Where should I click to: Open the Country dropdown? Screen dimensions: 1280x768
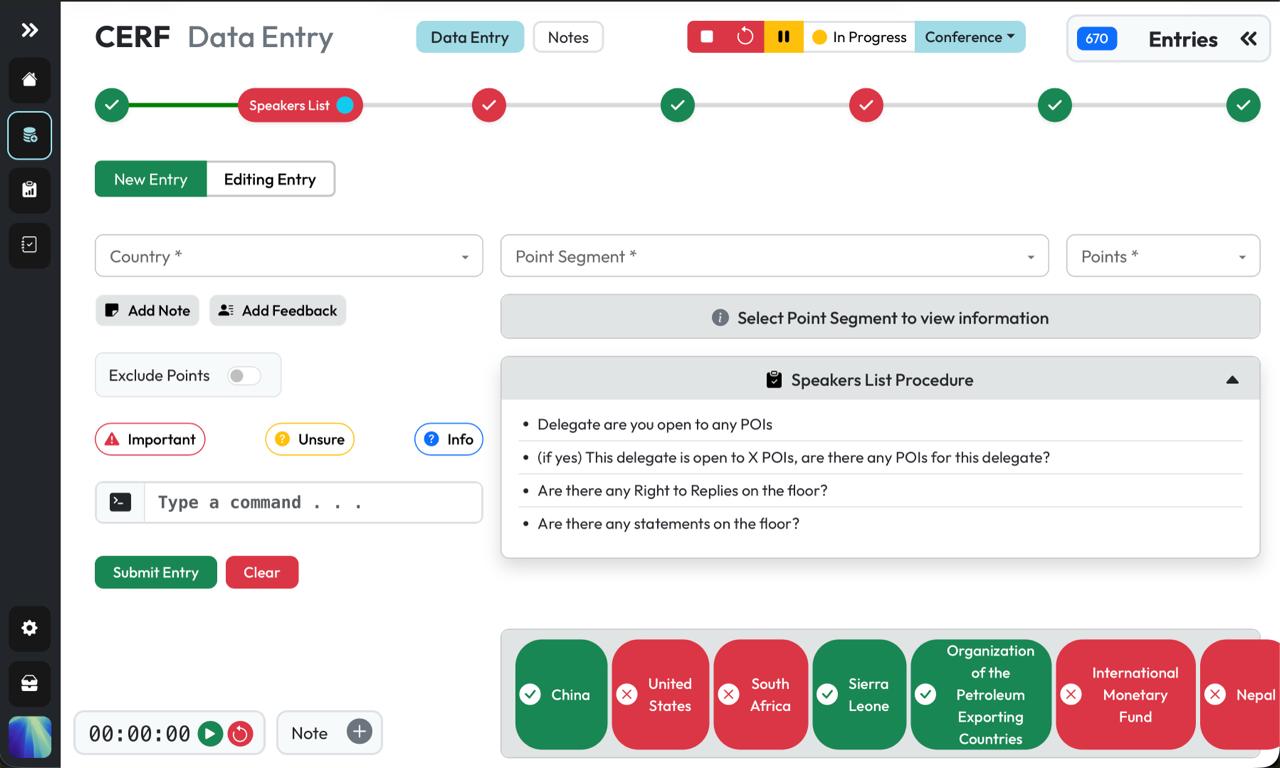[288, 257]
